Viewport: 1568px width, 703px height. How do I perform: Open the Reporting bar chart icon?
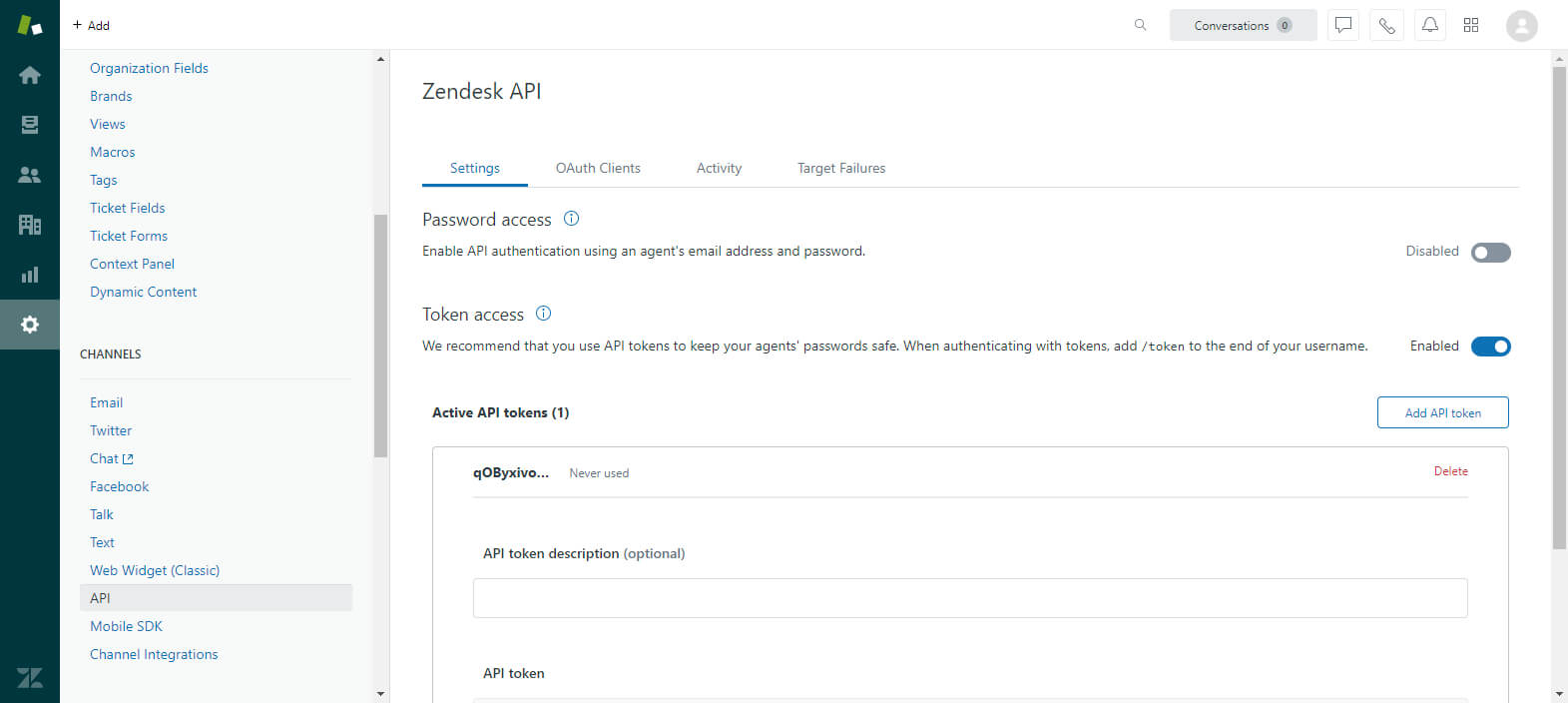(30, 275)
